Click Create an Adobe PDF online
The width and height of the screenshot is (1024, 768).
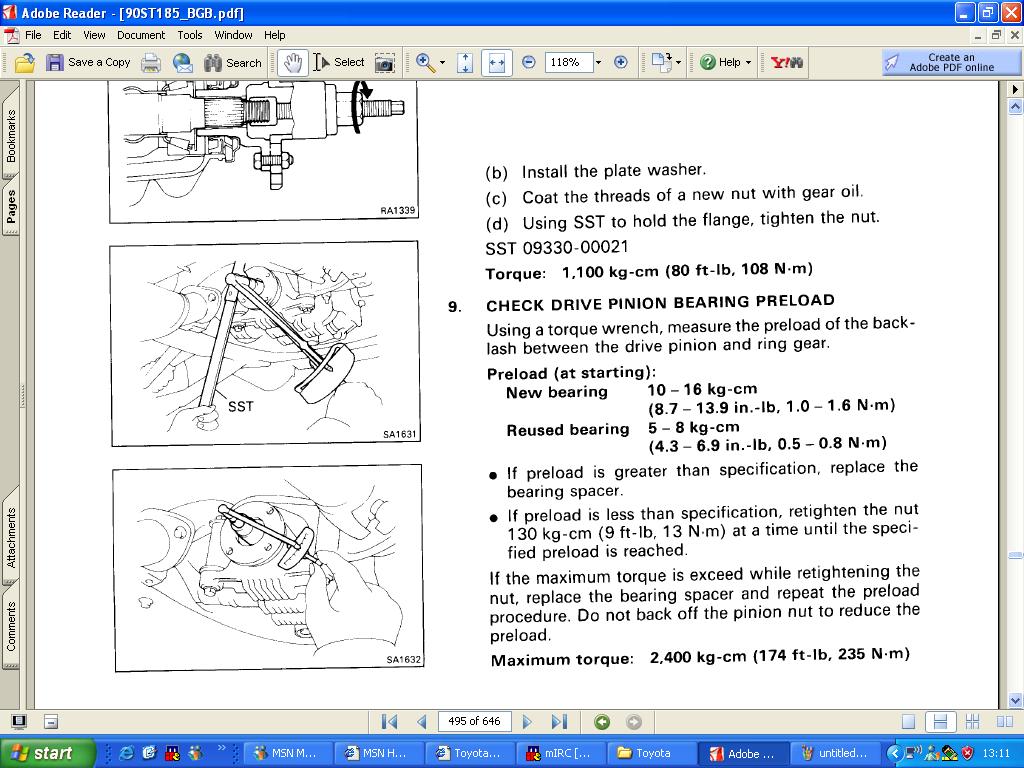pos(951,62)
